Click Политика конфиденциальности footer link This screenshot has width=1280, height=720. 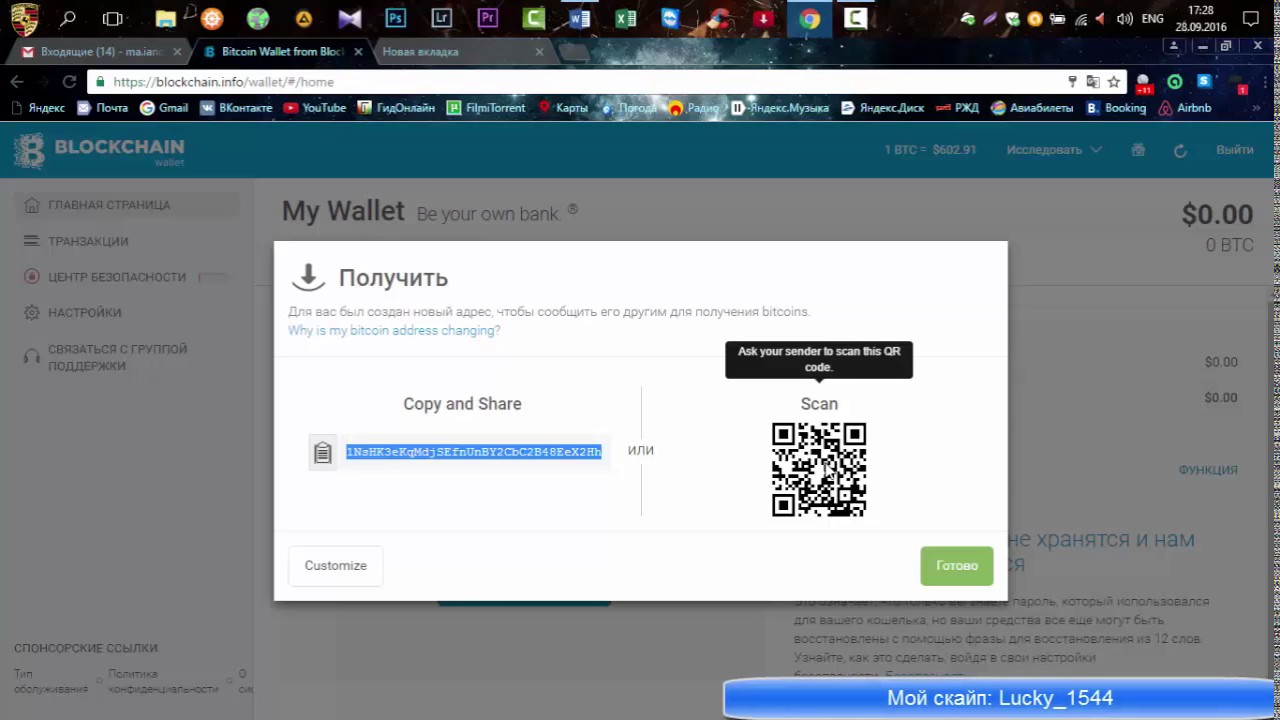click(x=162, y=682)
